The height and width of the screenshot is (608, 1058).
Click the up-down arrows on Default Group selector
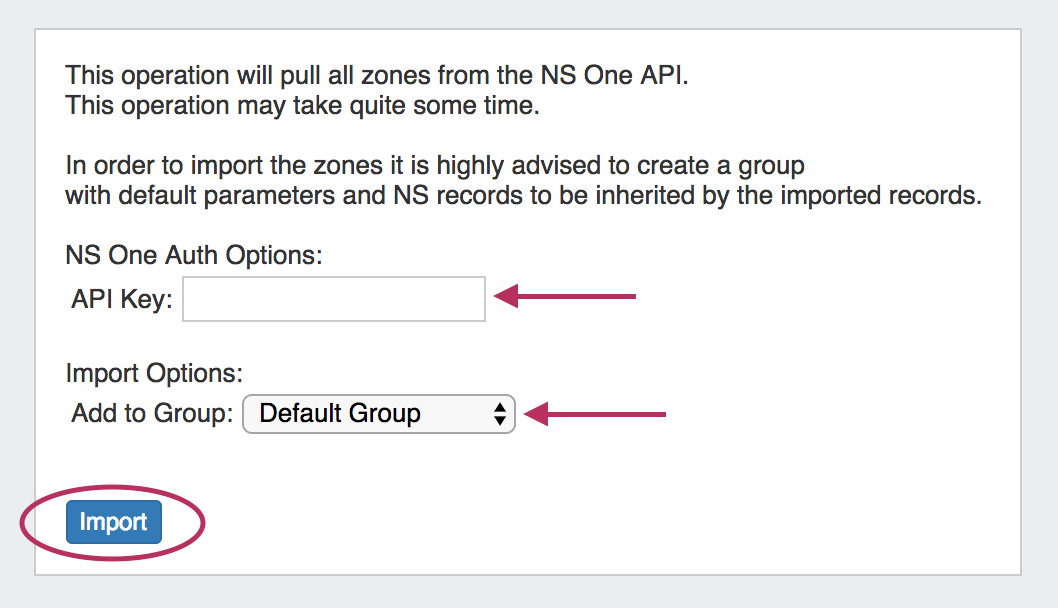click(x=500, y=414)
